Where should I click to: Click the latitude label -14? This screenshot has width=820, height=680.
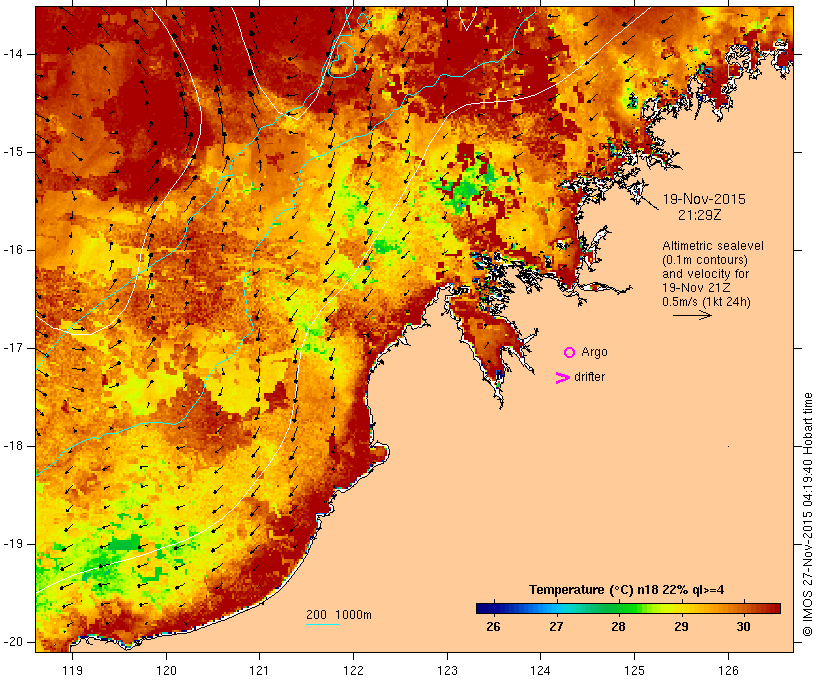(13, 54)
